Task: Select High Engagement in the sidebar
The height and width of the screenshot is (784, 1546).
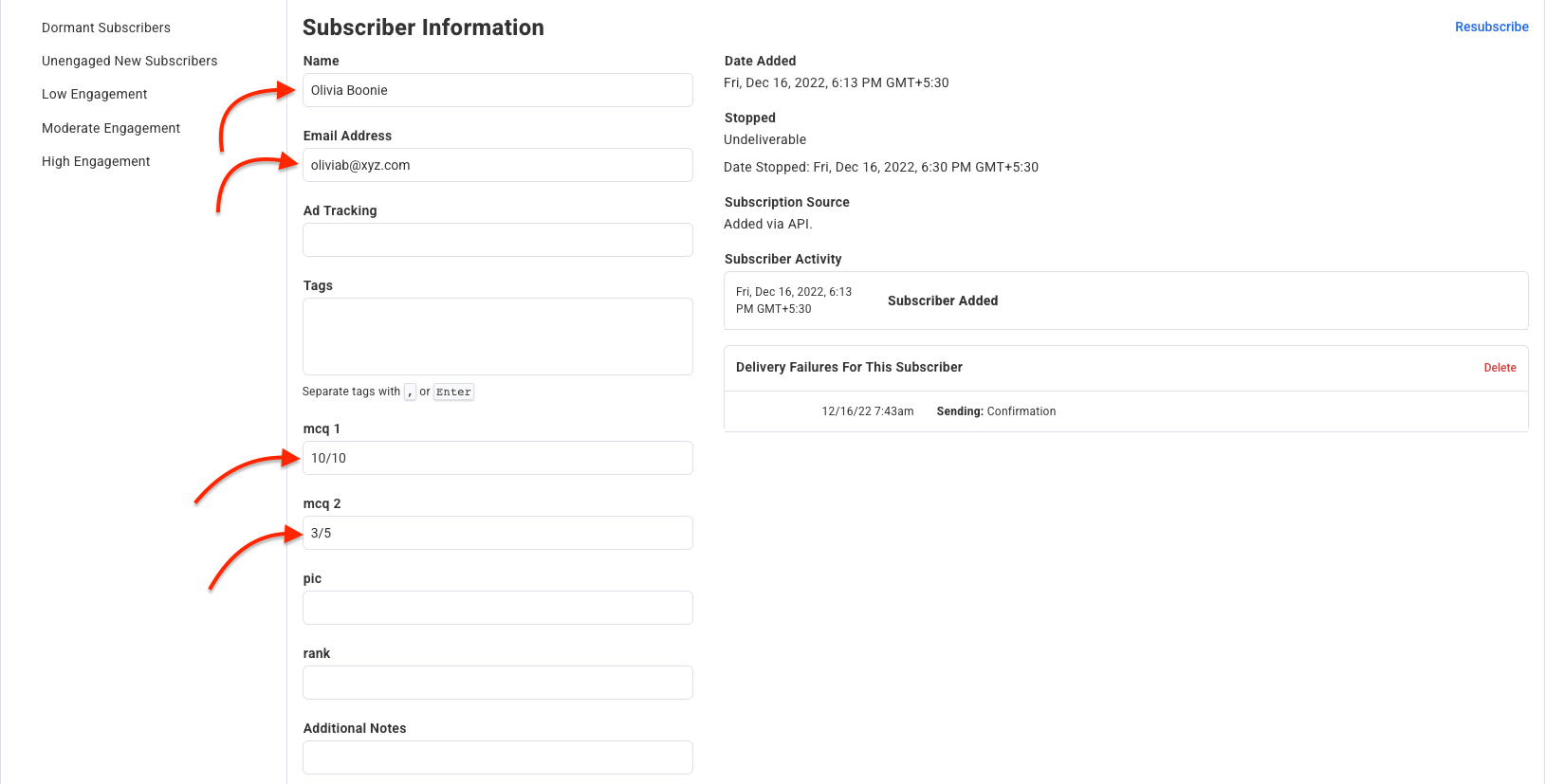Action: [x=96, y=161]
